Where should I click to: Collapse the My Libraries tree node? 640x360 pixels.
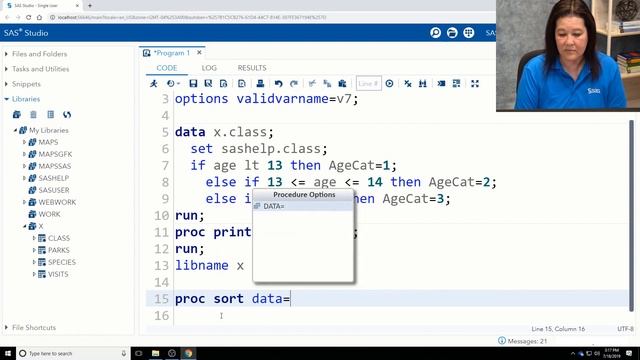tap(16, 131)
